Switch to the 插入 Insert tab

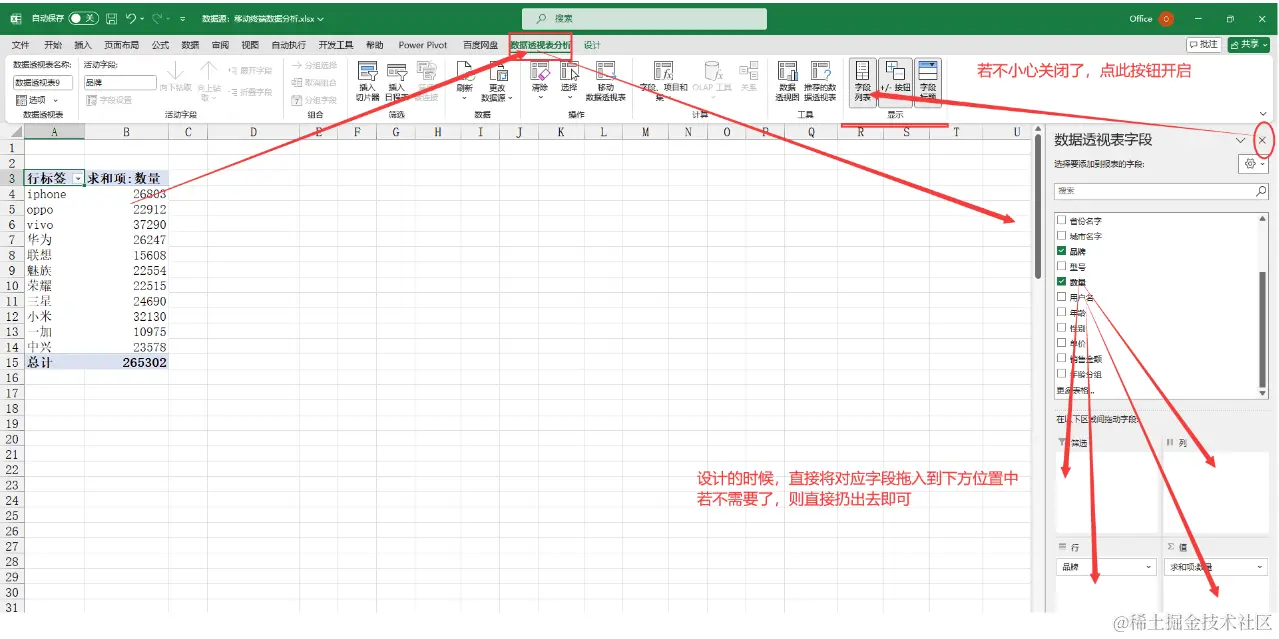[x=83, y=45]
